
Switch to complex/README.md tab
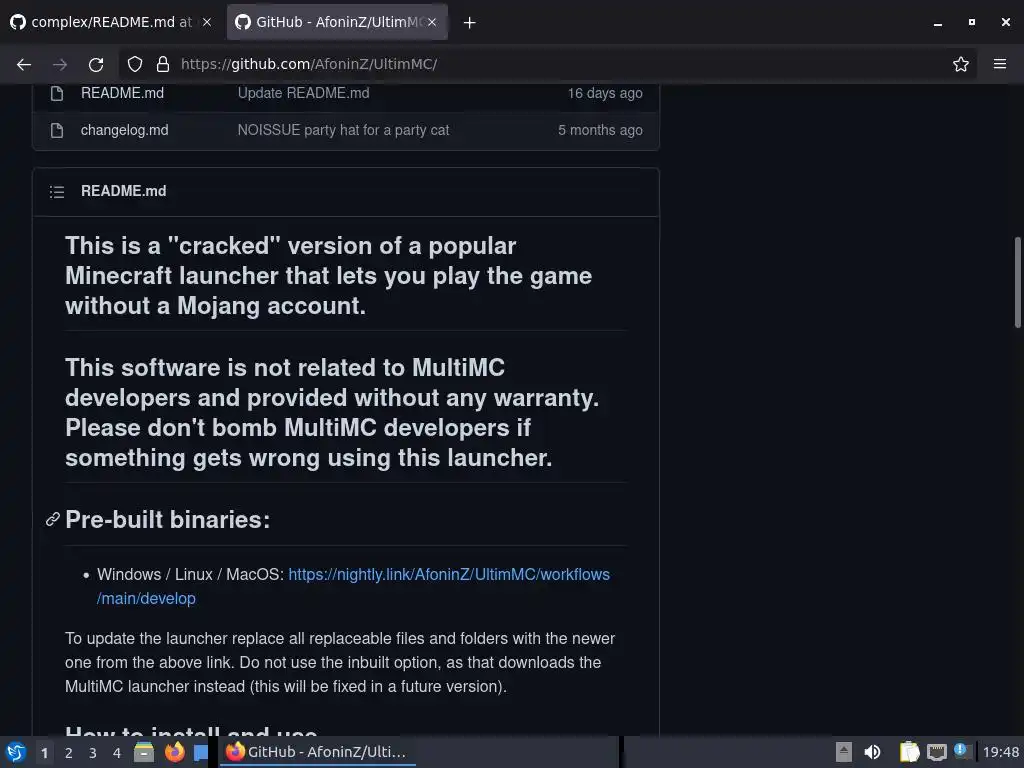111,22
